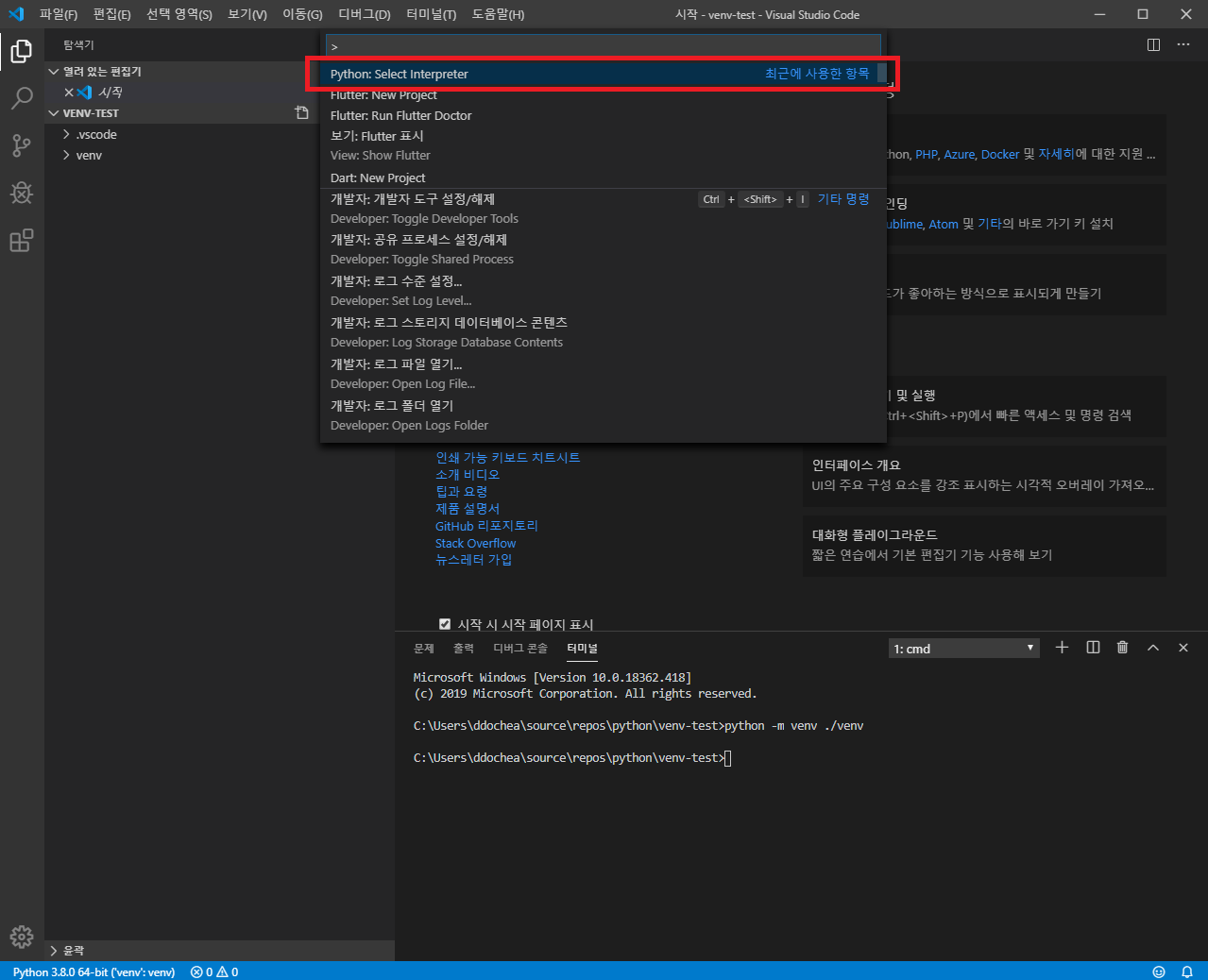
Task: Open the 선택 영역(S) menu
Action: point(179,14)
